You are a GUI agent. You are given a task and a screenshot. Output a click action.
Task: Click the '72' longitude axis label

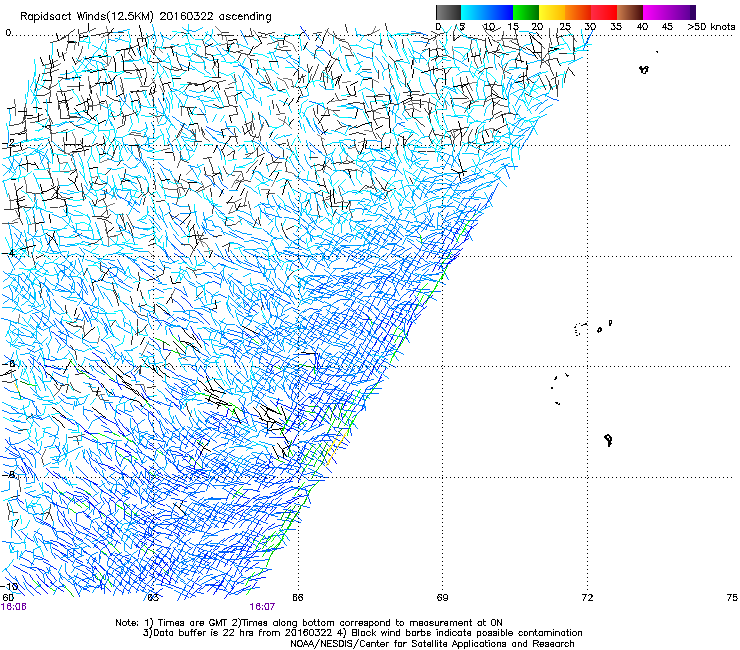[x=587, y=598]
